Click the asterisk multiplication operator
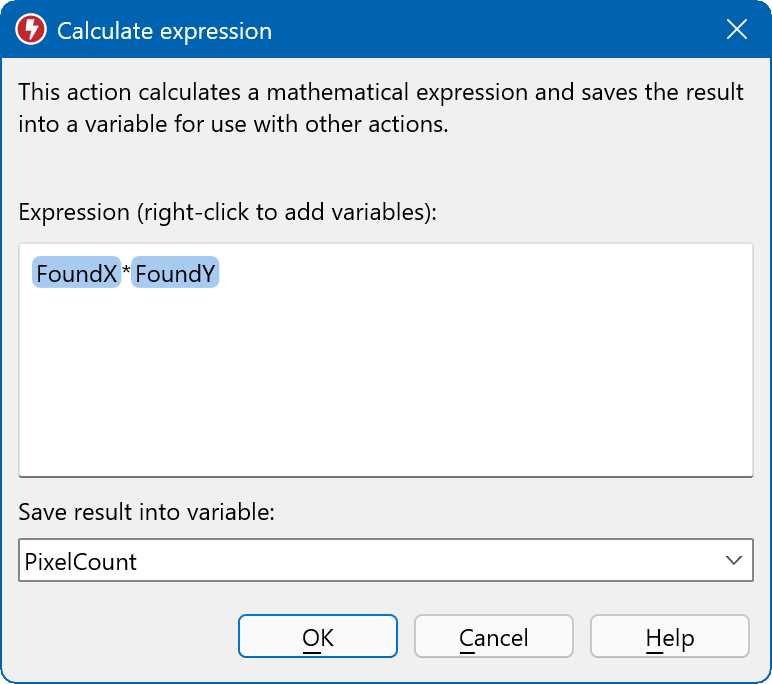This screenshot has width=772, height=684. [126, 273]
